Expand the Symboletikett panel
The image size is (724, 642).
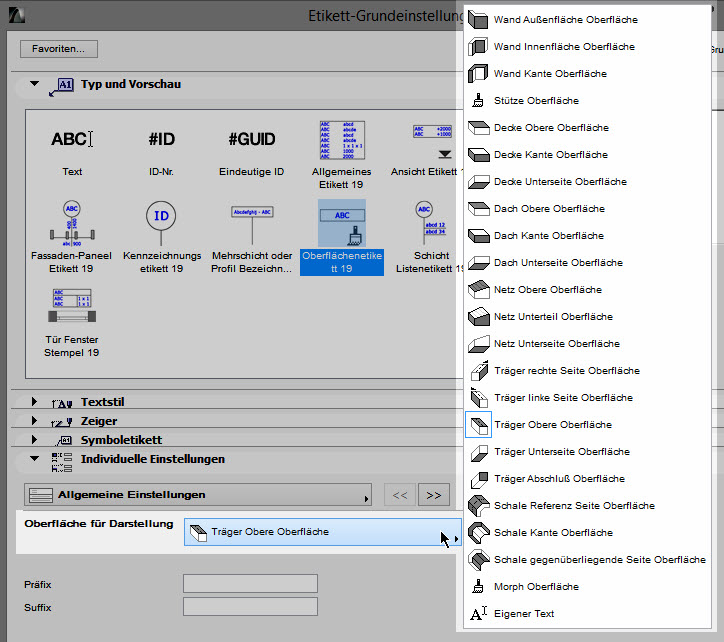point(34,439)
